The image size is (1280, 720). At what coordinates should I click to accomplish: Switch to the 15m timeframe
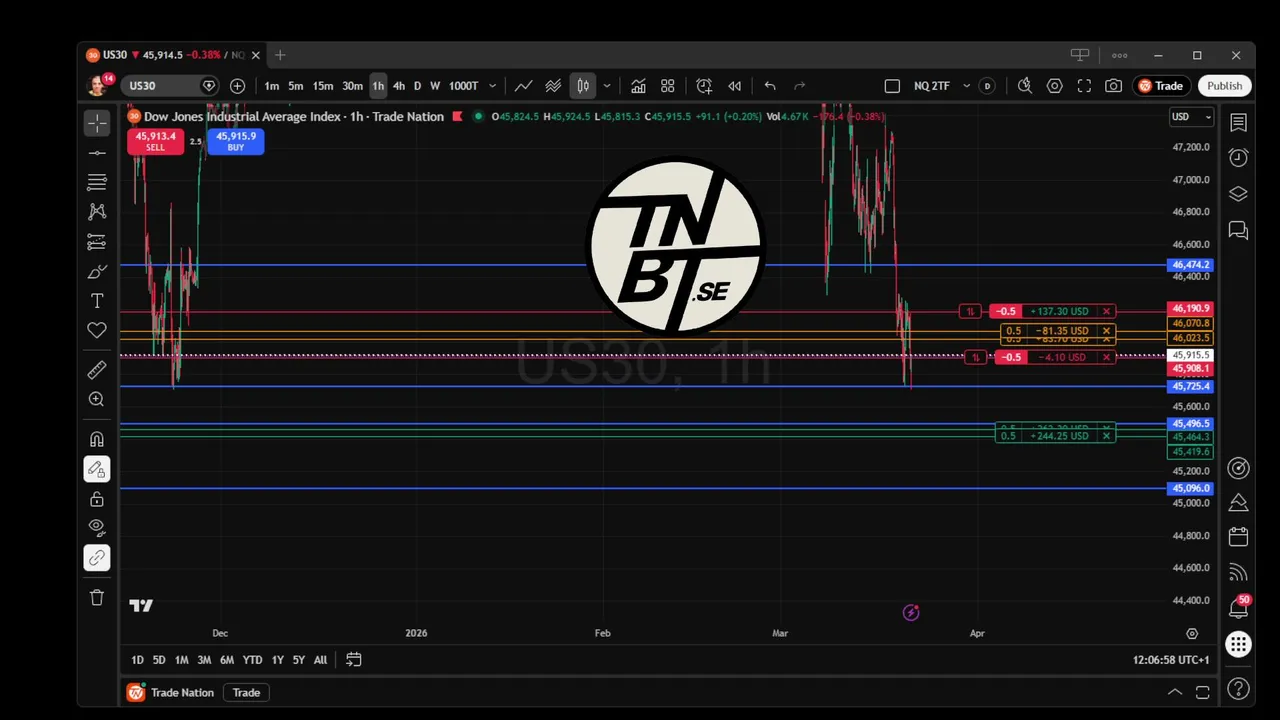[323, 86]
